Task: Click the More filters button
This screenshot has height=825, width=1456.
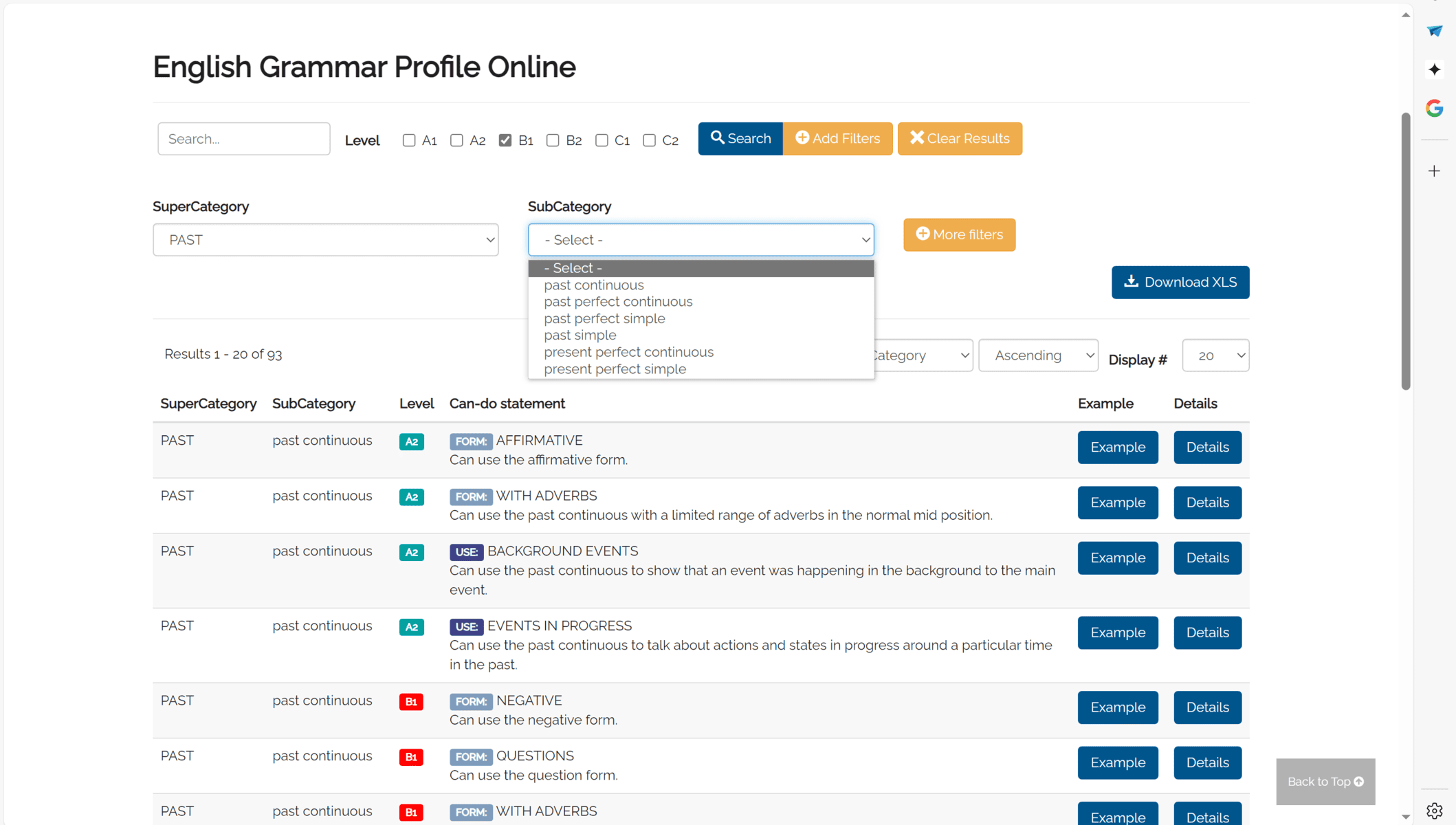Action: pos(959,234)
